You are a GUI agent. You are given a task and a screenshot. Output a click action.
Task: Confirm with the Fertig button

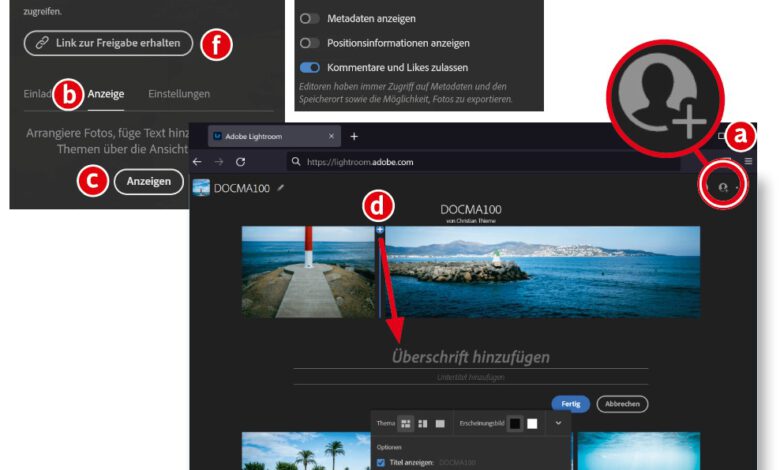coord(571,404)
